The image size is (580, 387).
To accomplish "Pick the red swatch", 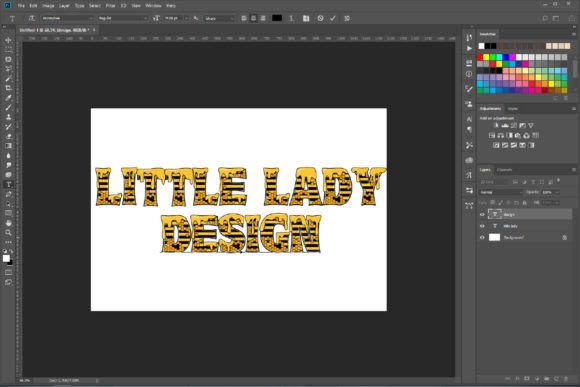I will pyautogui.click(x=480, y=57).
